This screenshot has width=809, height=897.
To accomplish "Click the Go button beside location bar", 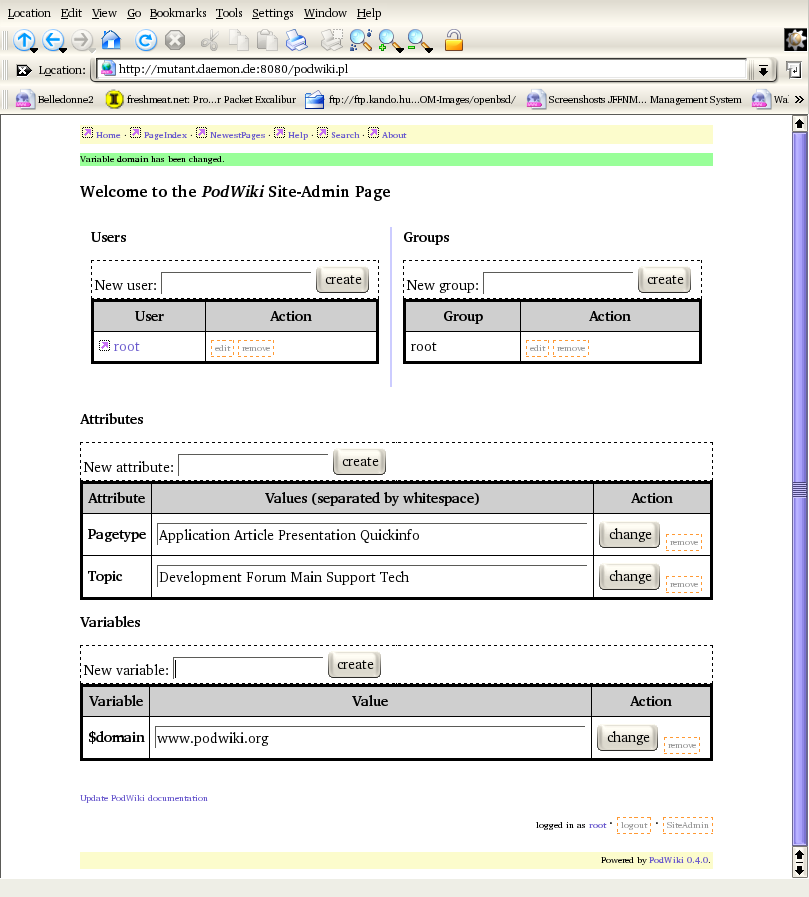I will (793, 70).
